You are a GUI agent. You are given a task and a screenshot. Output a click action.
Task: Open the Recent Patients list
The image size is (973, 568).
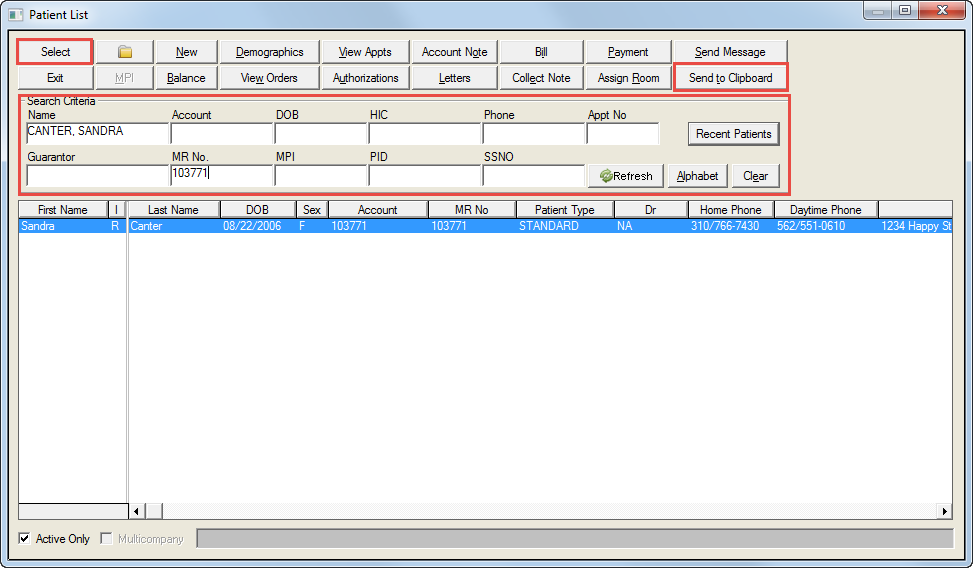pos(733,134)
